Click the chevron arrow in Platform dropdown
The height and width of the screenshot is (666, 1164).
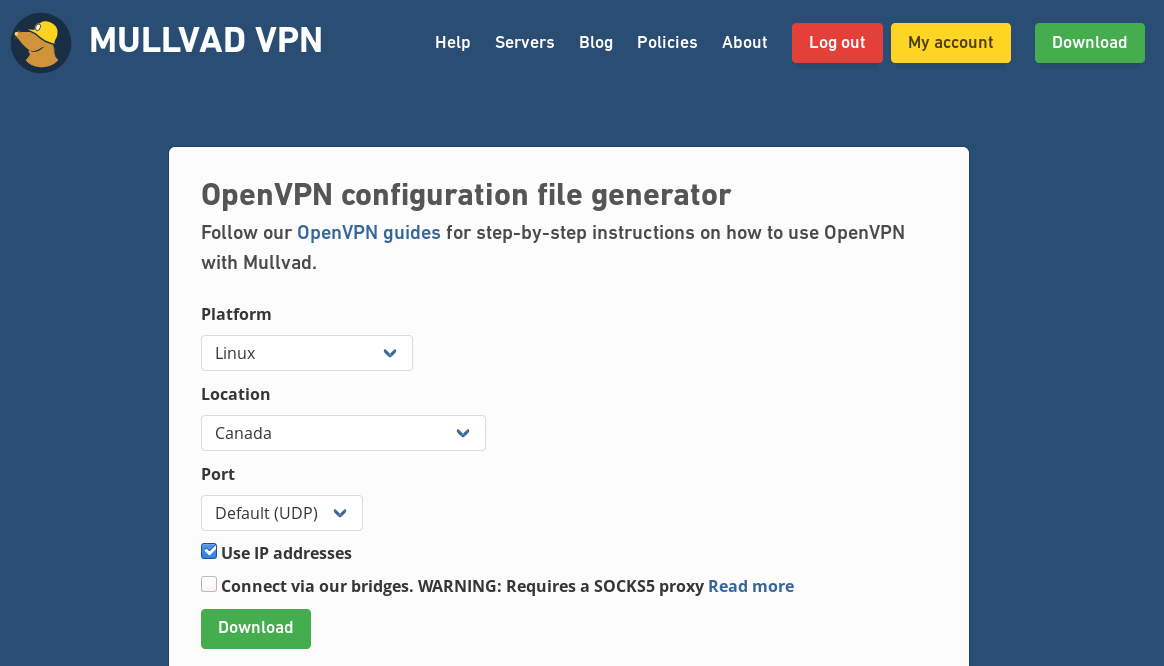click(x=390, y=353)
